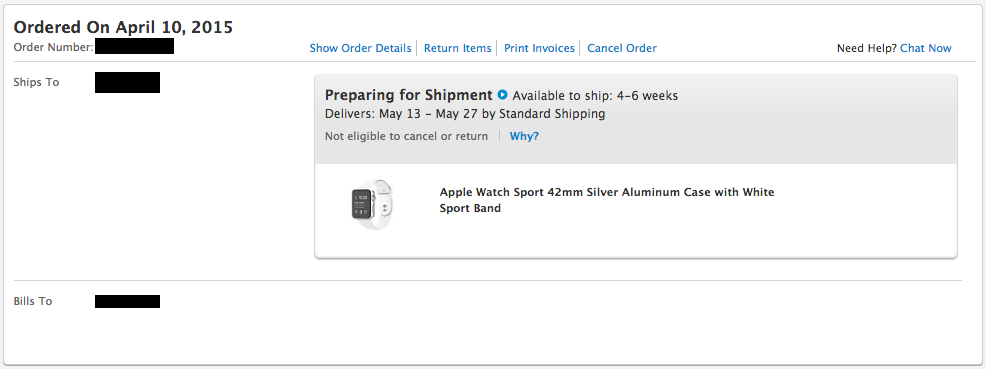Click the redacted order number box

[x=135, y=46]
